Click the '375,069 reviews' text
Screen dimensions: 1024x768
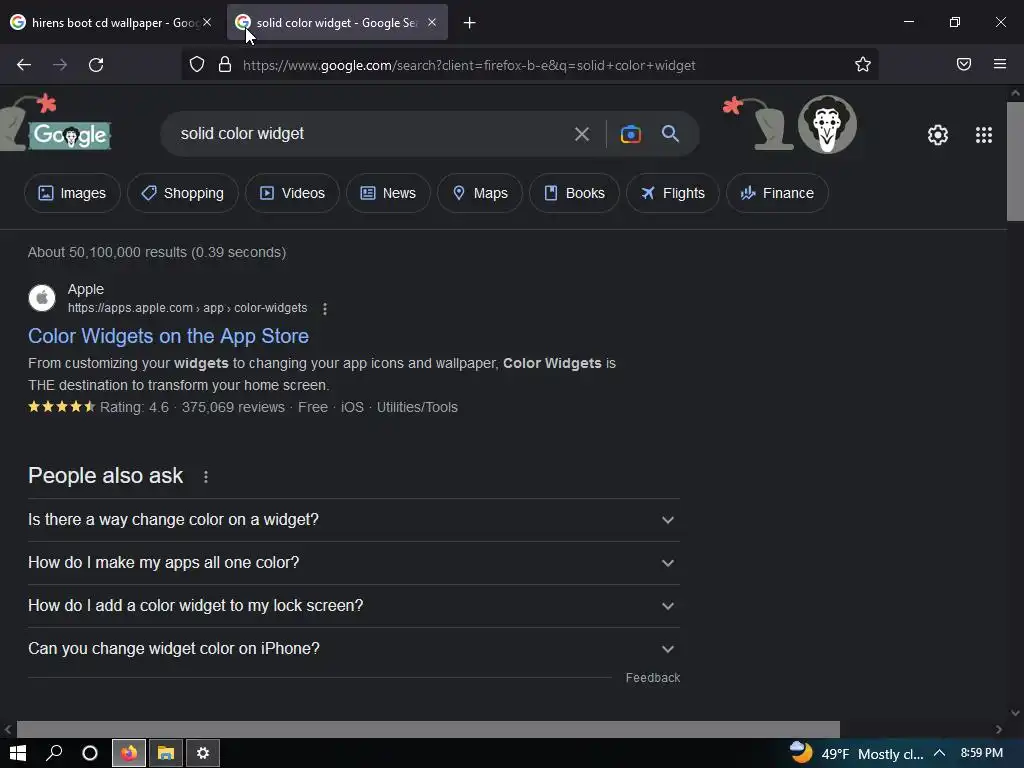233,408
